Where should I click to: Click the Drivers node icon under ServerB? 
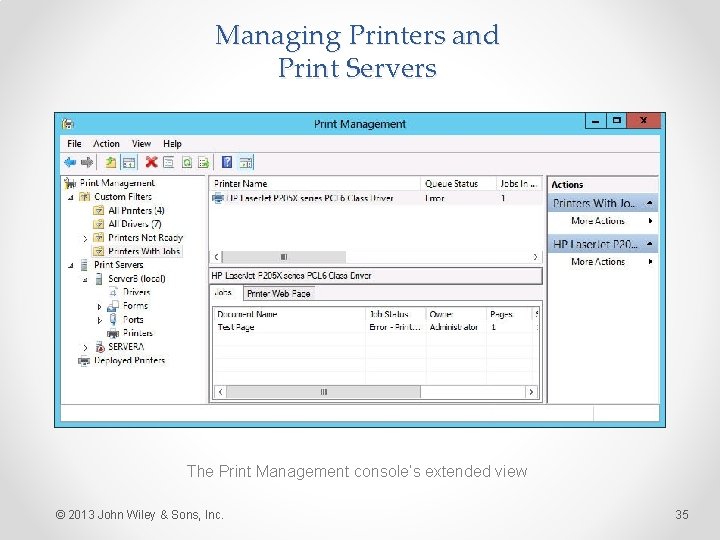click(x=113, y=292)
